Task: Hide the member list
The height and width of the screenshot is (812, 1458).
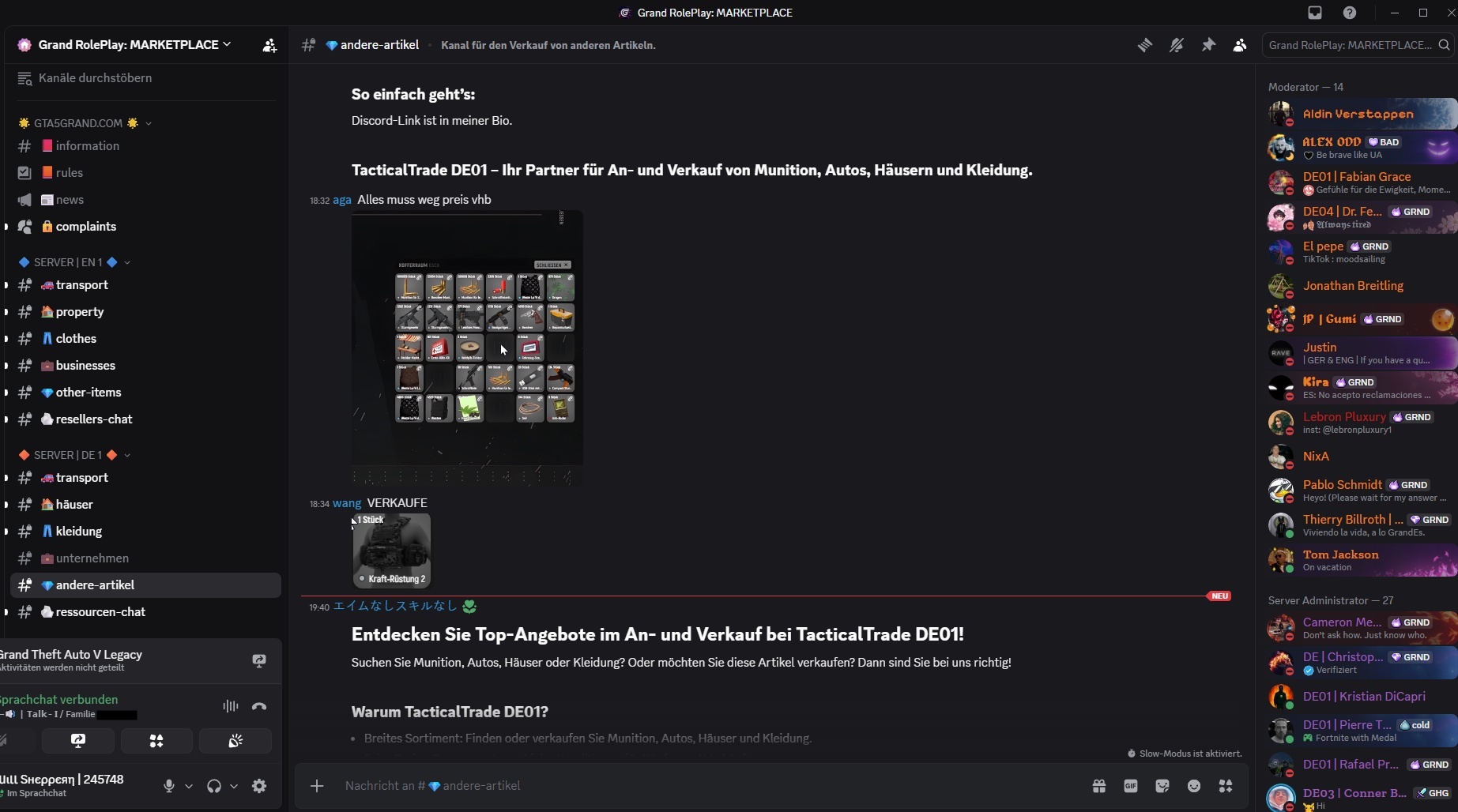Action: point(1240,45)
